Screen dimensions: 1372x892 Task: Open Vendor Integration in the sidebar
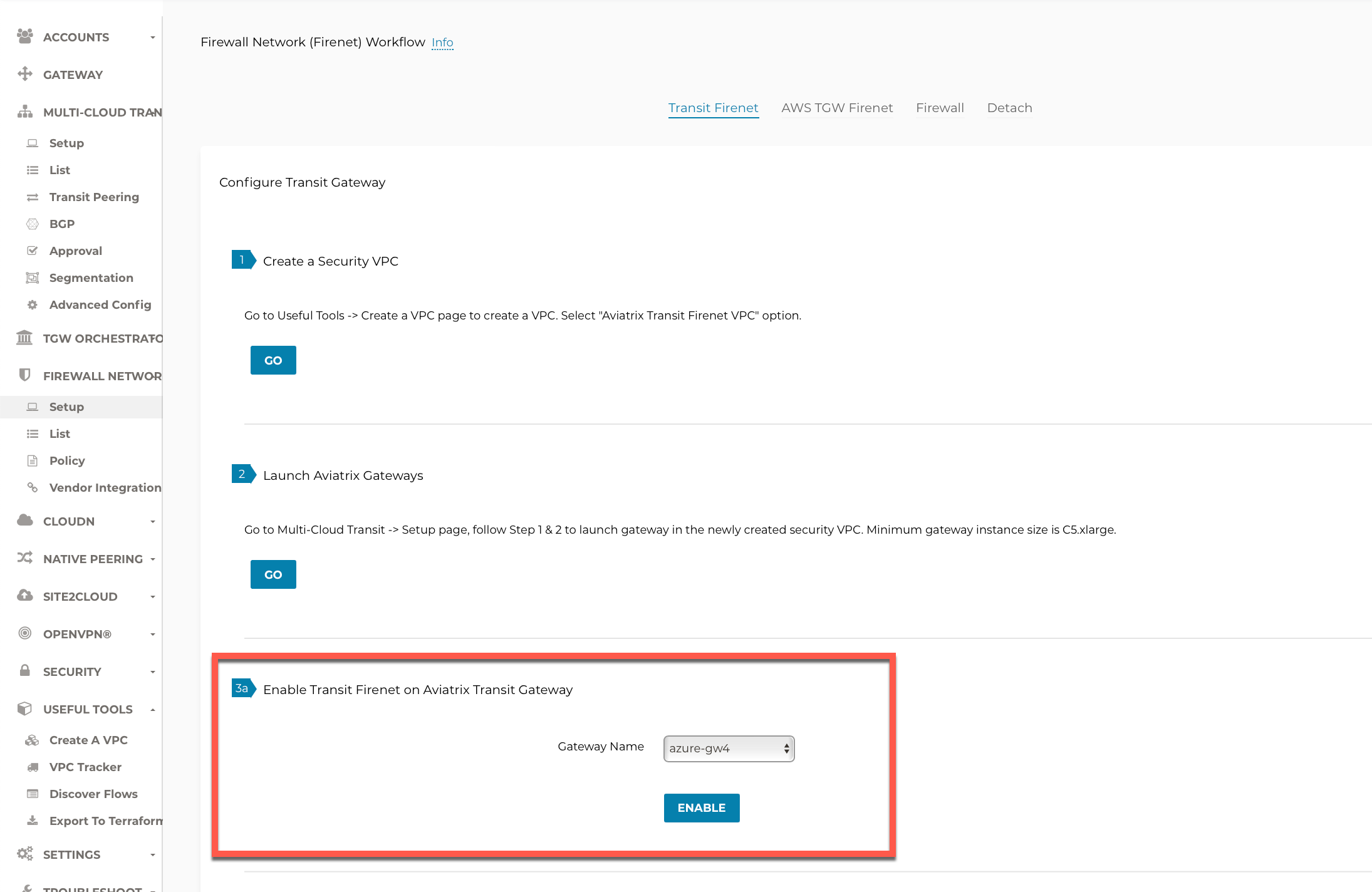105,487
